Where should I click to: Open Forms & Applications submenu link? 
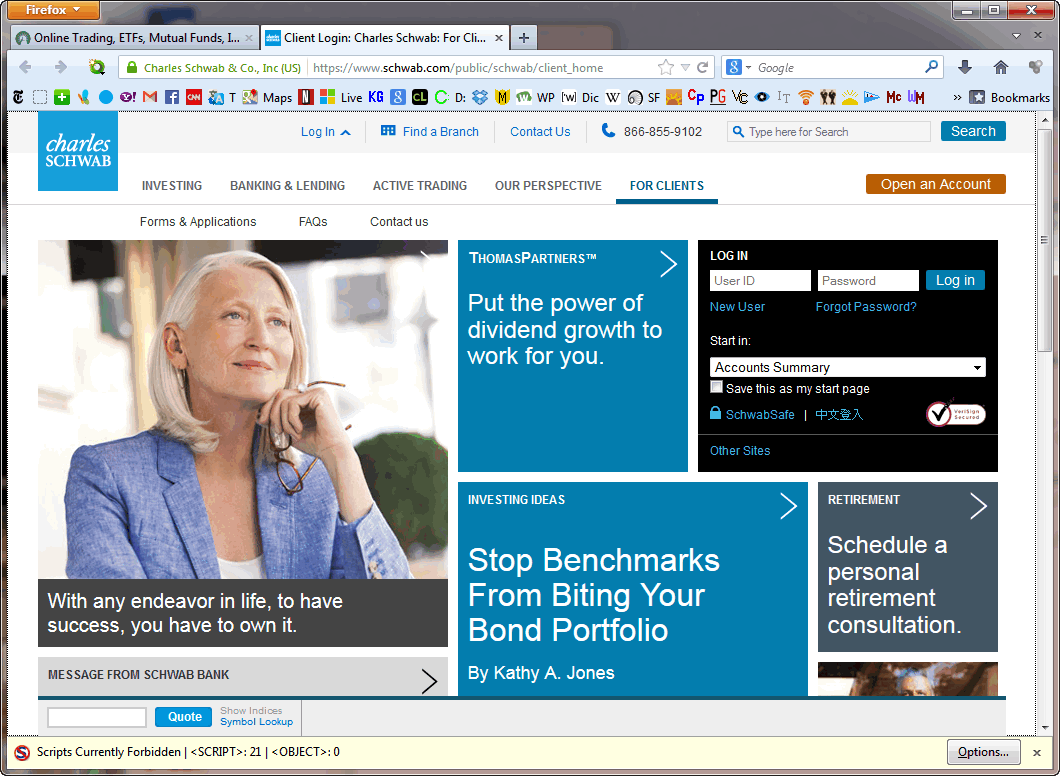tap(198, 222)
